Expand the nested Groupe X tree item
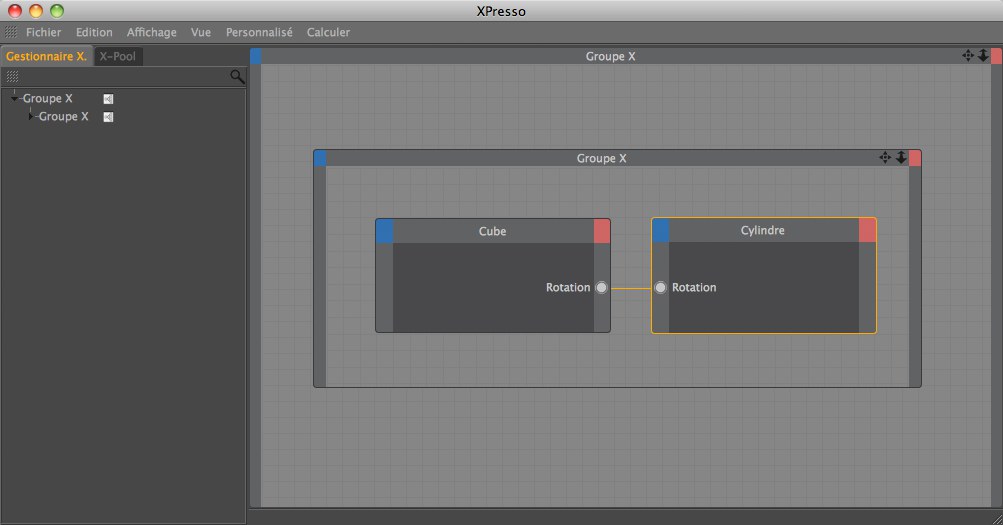Screen dimensions: 1003x525 click(x=31, y=116)
